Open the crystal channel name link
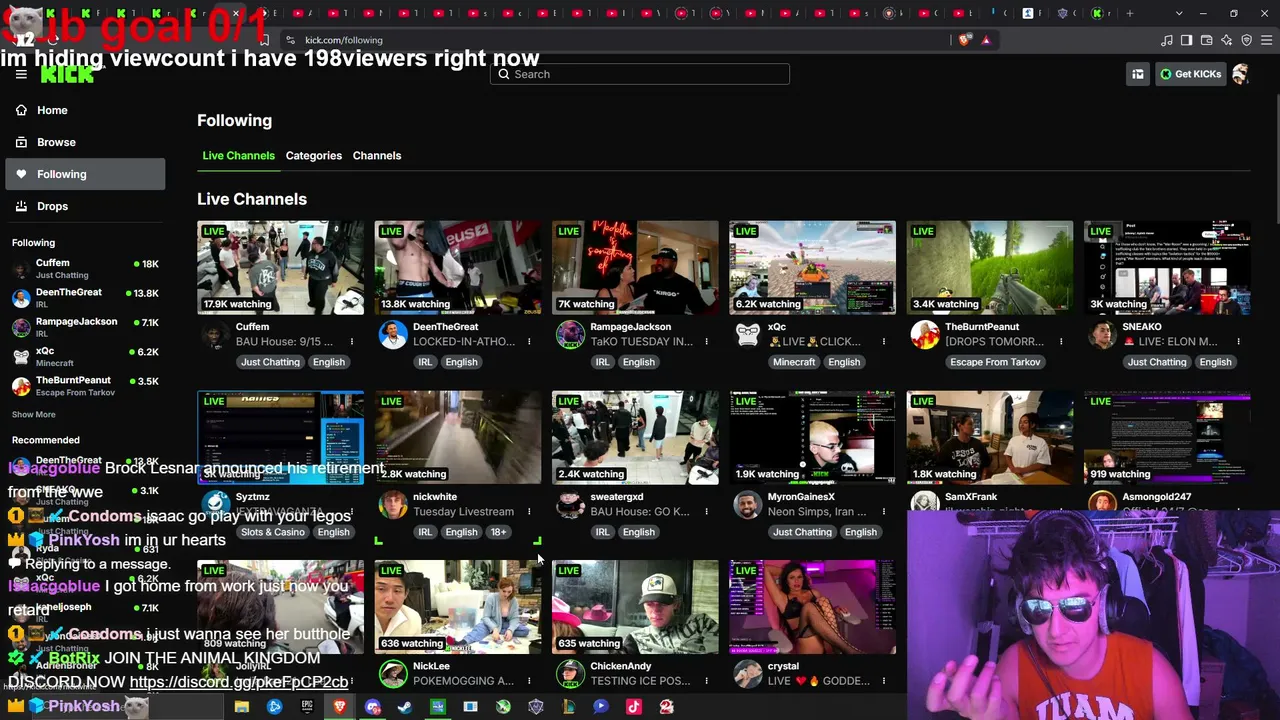Screen dimensions: 1280x720 [783, 666]
